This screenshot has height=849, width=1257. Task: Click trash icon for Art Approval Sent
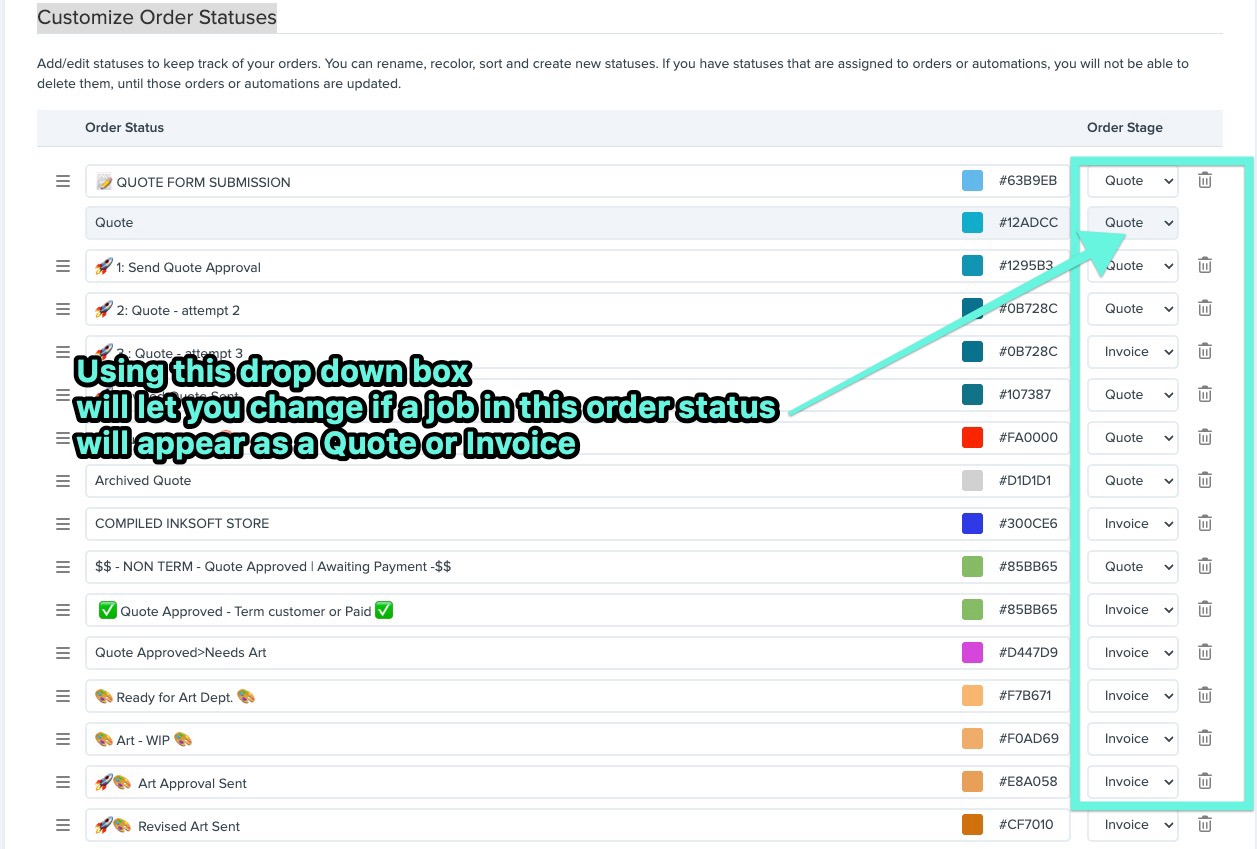(1205, 781)
